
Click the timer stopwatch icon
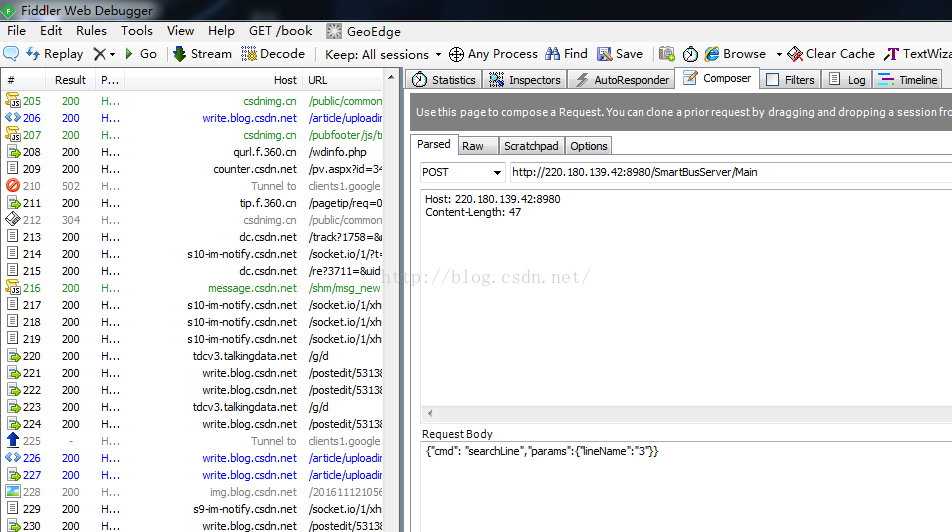pyautogui.click(x=690, y=54)
